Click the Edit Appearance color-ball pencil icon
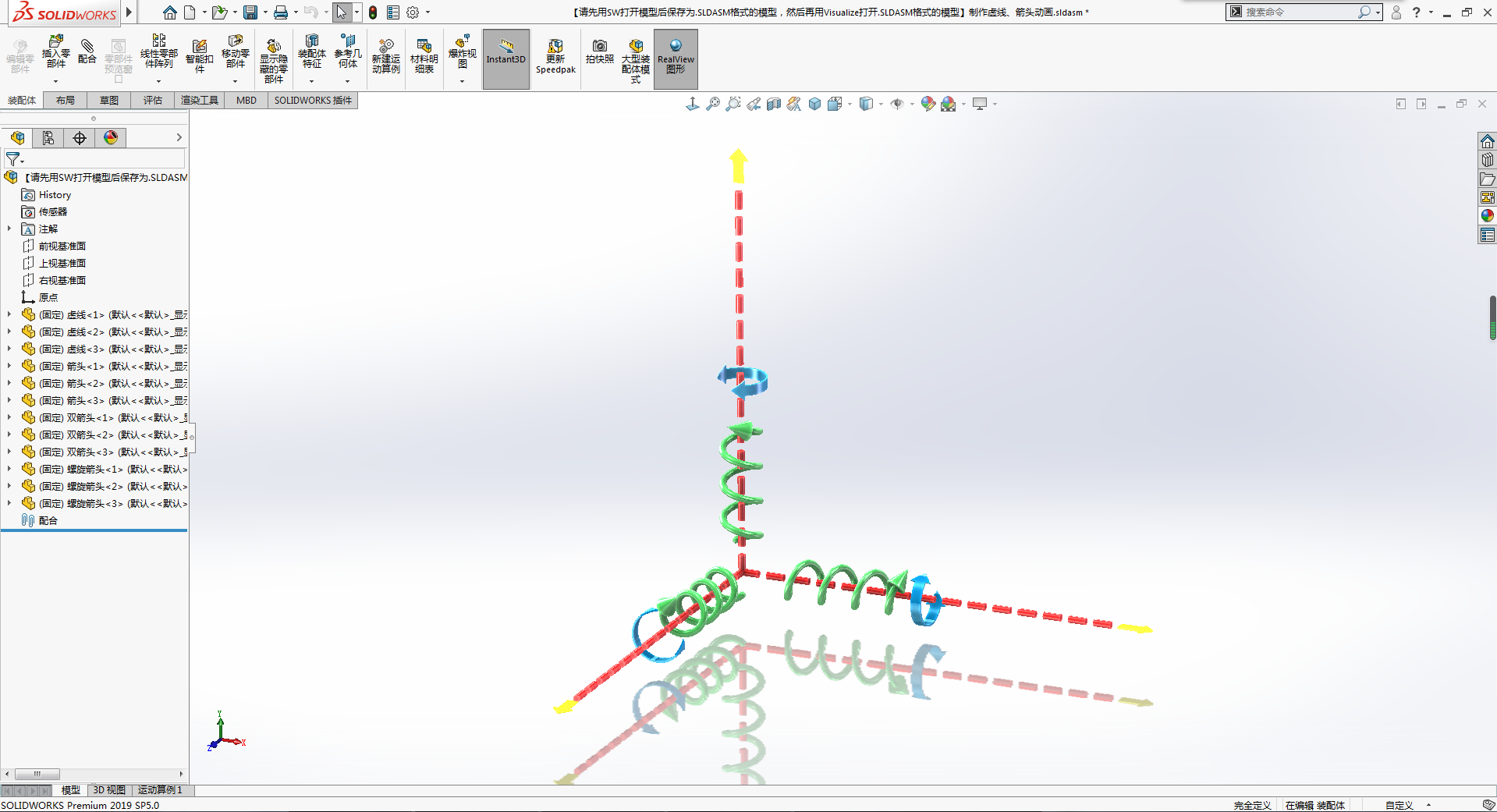Screen dimensions: 1497x812 tap(928, 104)
